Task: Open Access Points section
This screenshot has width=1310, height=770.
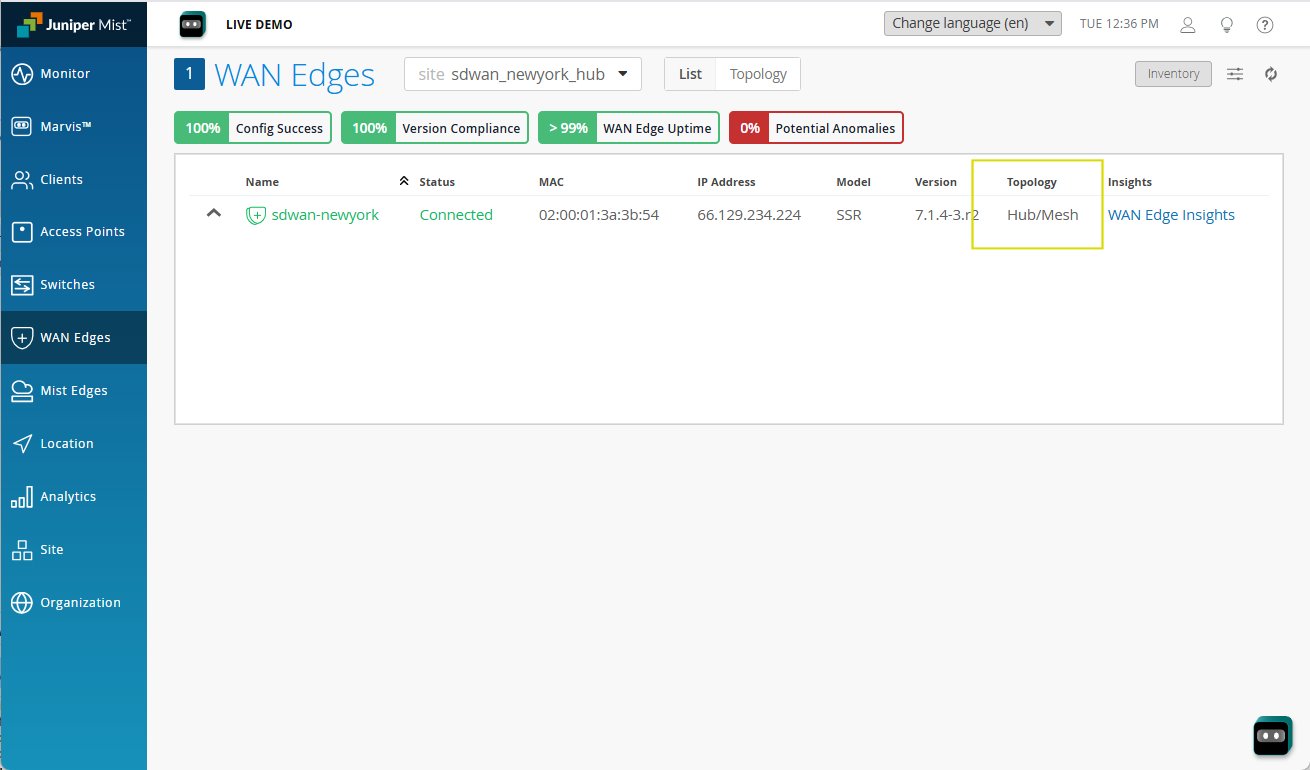Action: (73, 231)
